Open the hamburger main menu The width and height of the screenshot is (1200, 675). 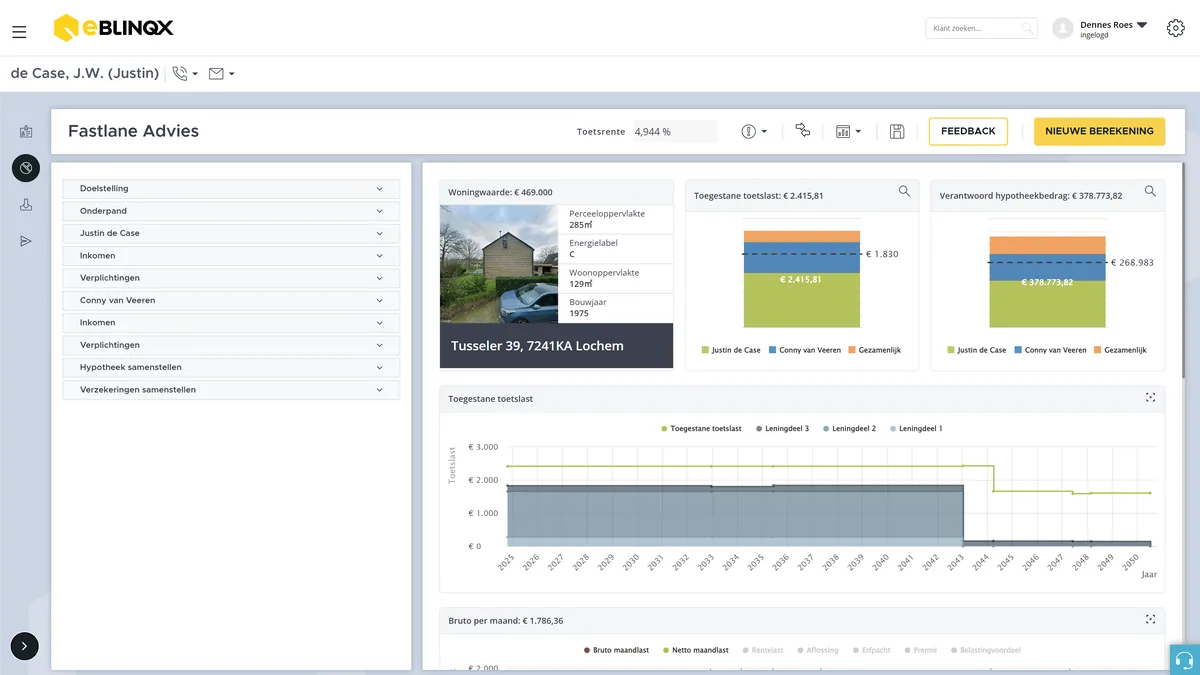coord(19,32)
